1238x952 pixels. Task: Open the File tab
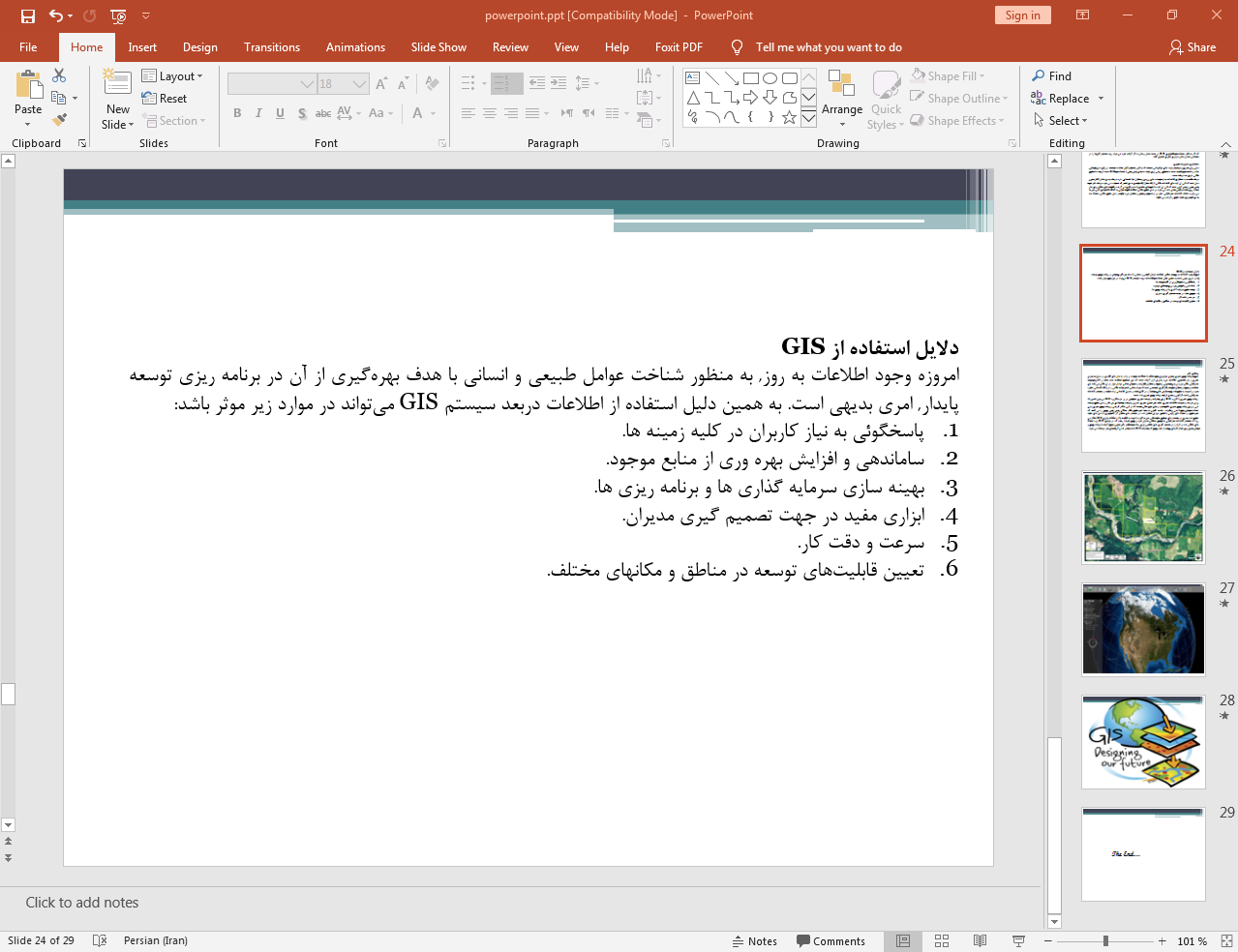(x=28, y=46)
